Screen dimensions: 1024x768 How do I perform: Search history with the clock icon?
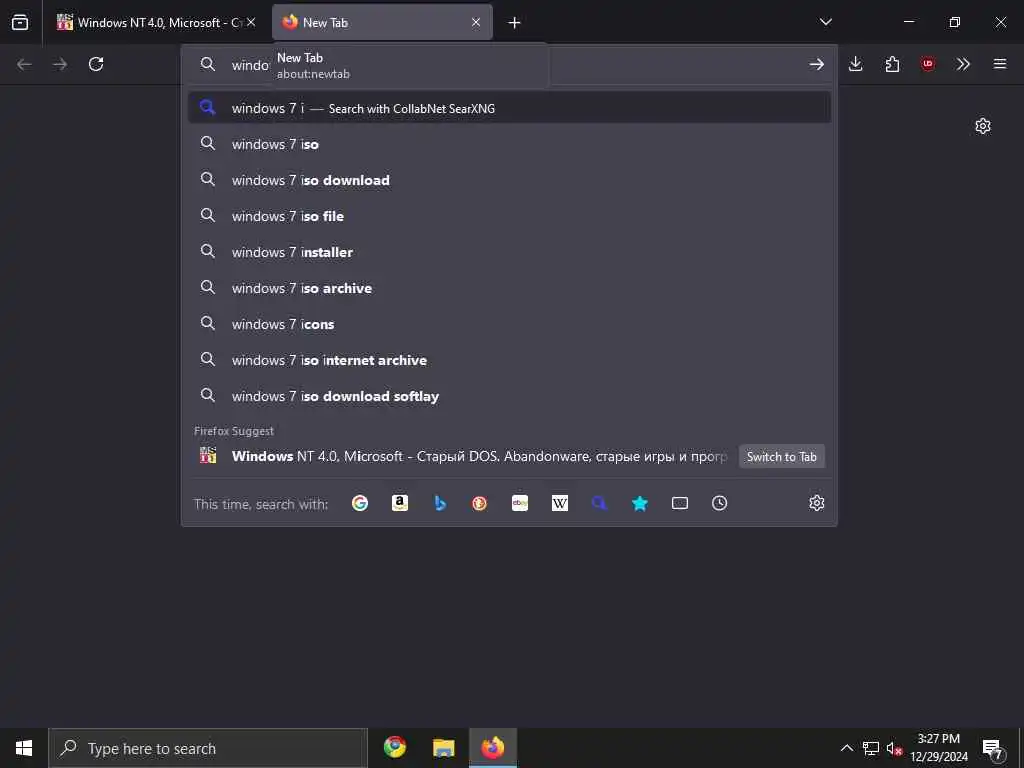point(719,503)
